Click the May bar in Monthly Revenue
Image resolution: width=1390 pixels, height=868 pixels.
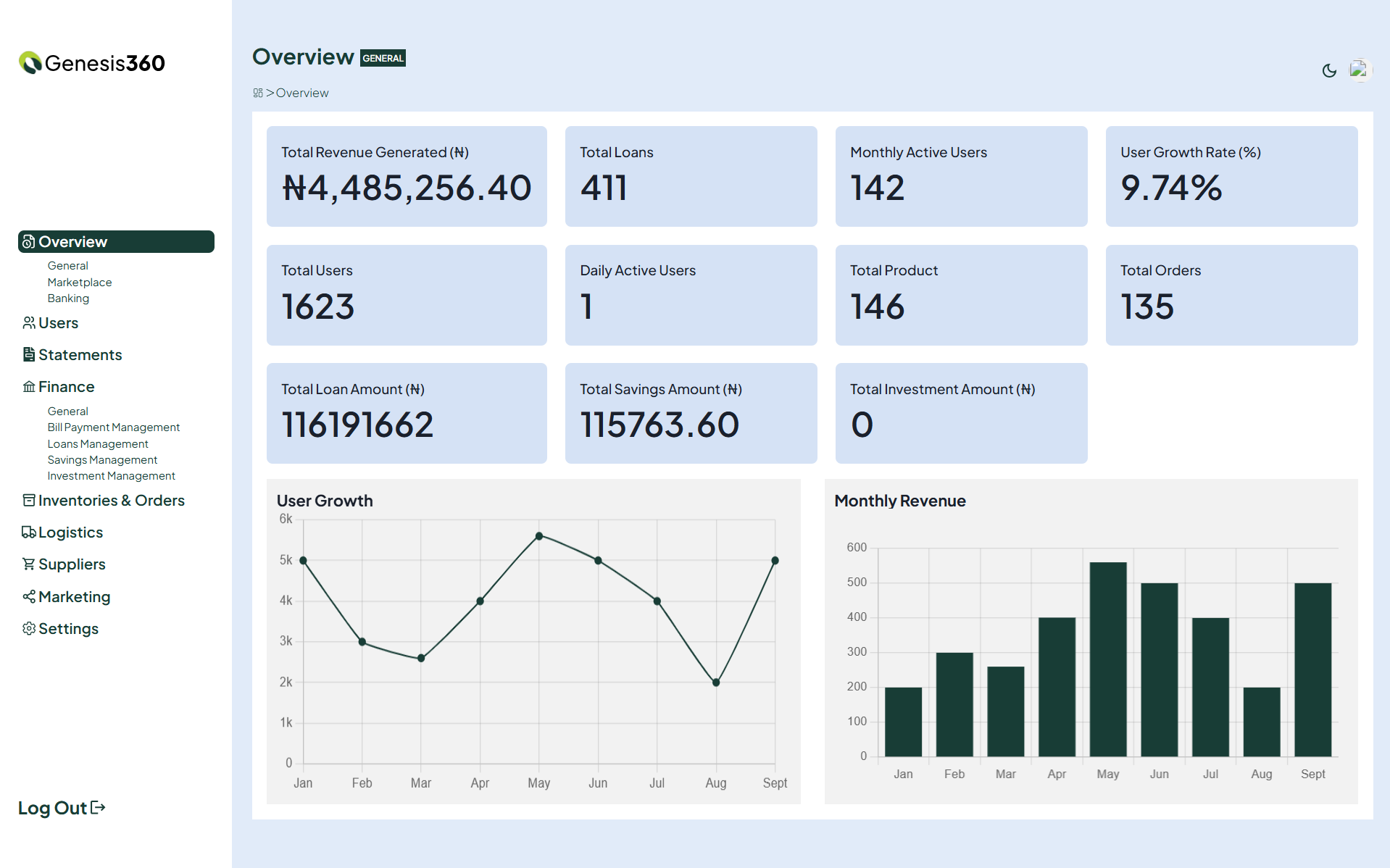(1108, 659)
